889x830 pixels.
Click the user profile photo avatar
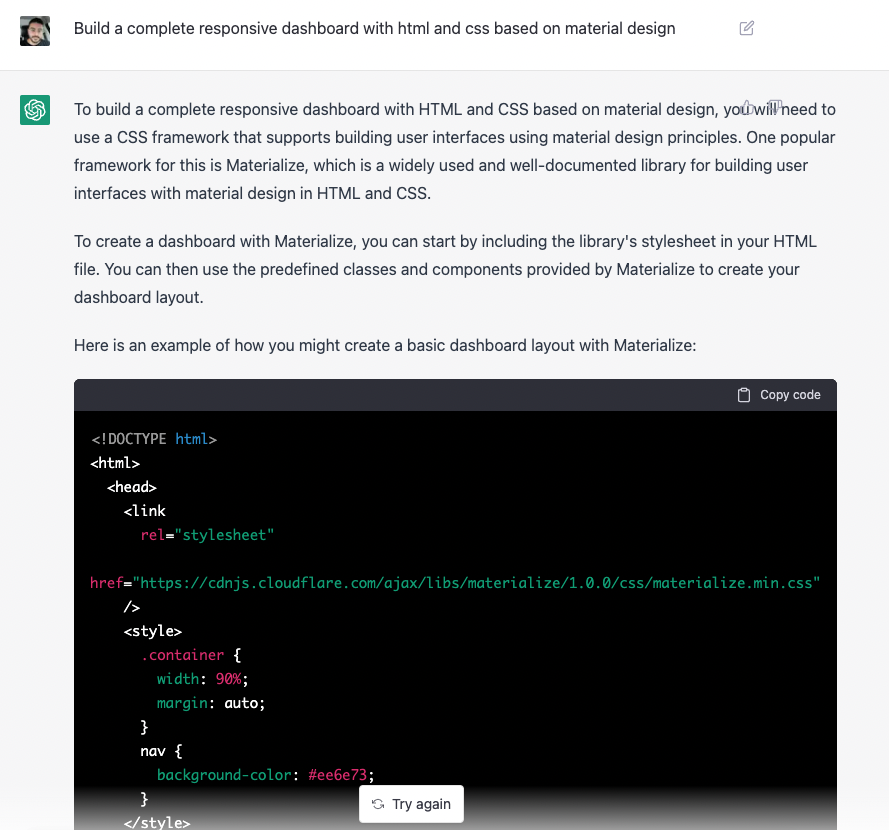[35, 31]
